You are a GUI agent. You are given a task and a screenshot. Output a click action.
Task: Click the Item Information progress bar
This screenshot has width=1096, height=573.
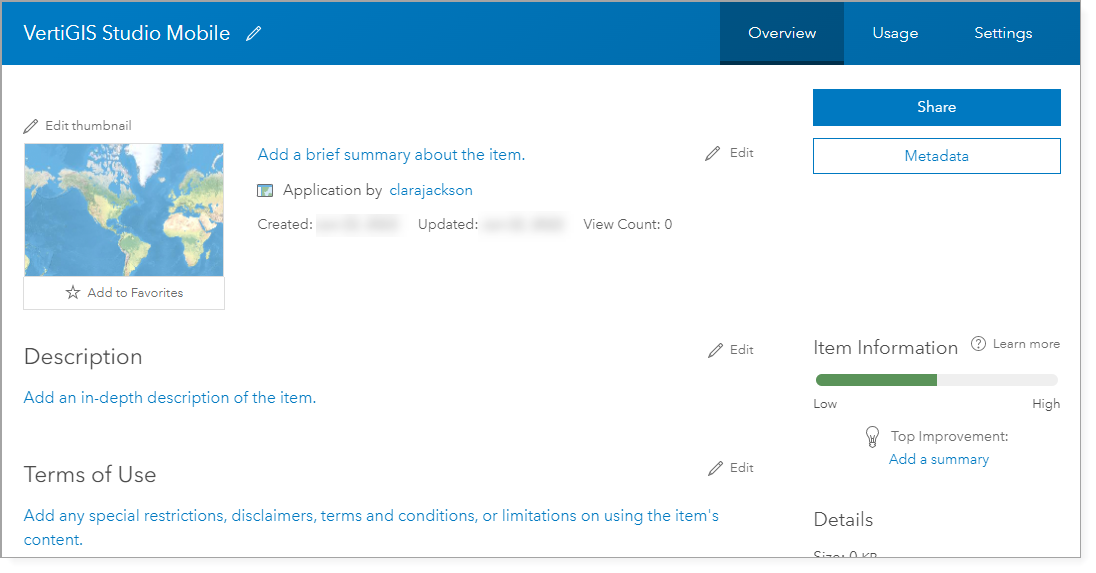(x=937, y=380)
